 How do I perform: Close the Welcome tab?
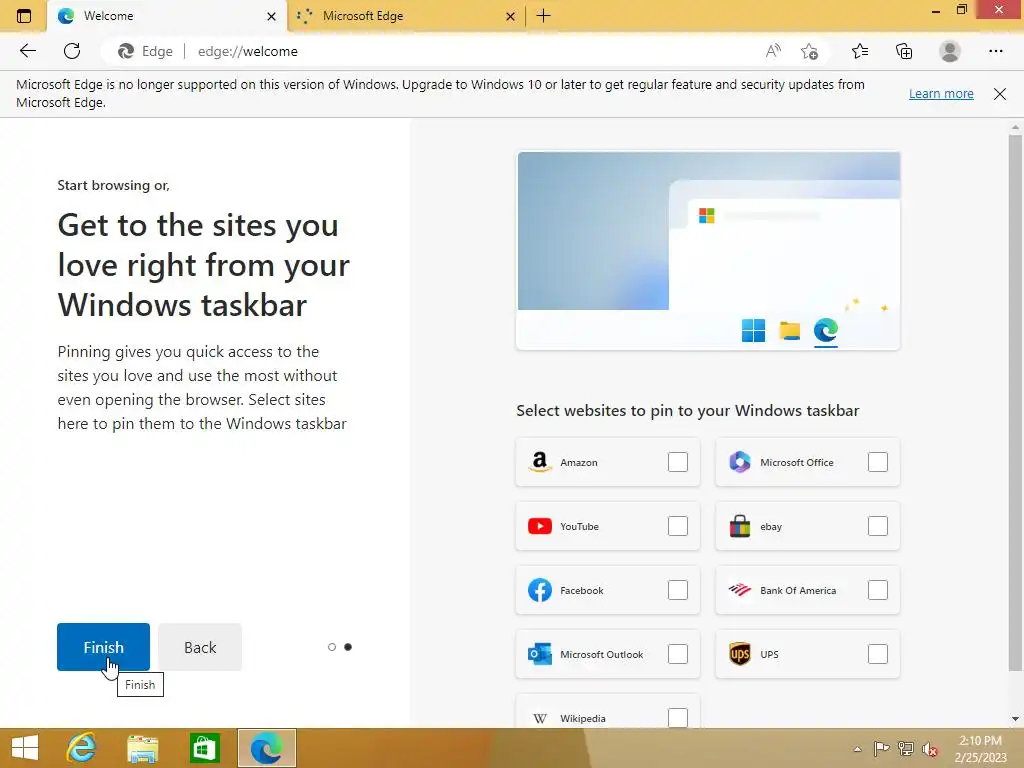[x=272, y=16]
